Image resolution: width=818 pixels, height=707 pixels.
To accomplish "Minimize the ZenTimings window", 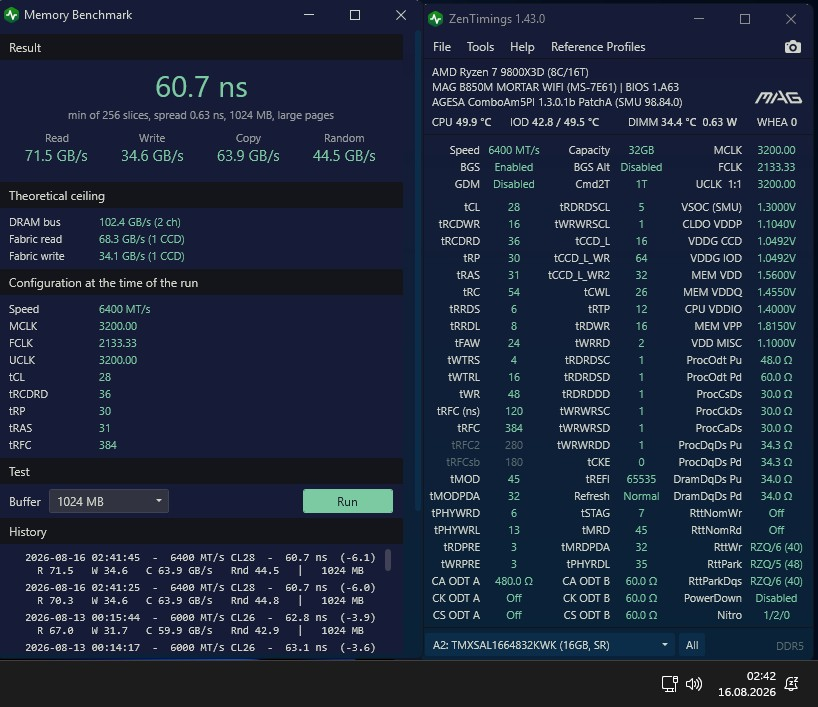I will (699, 19).
